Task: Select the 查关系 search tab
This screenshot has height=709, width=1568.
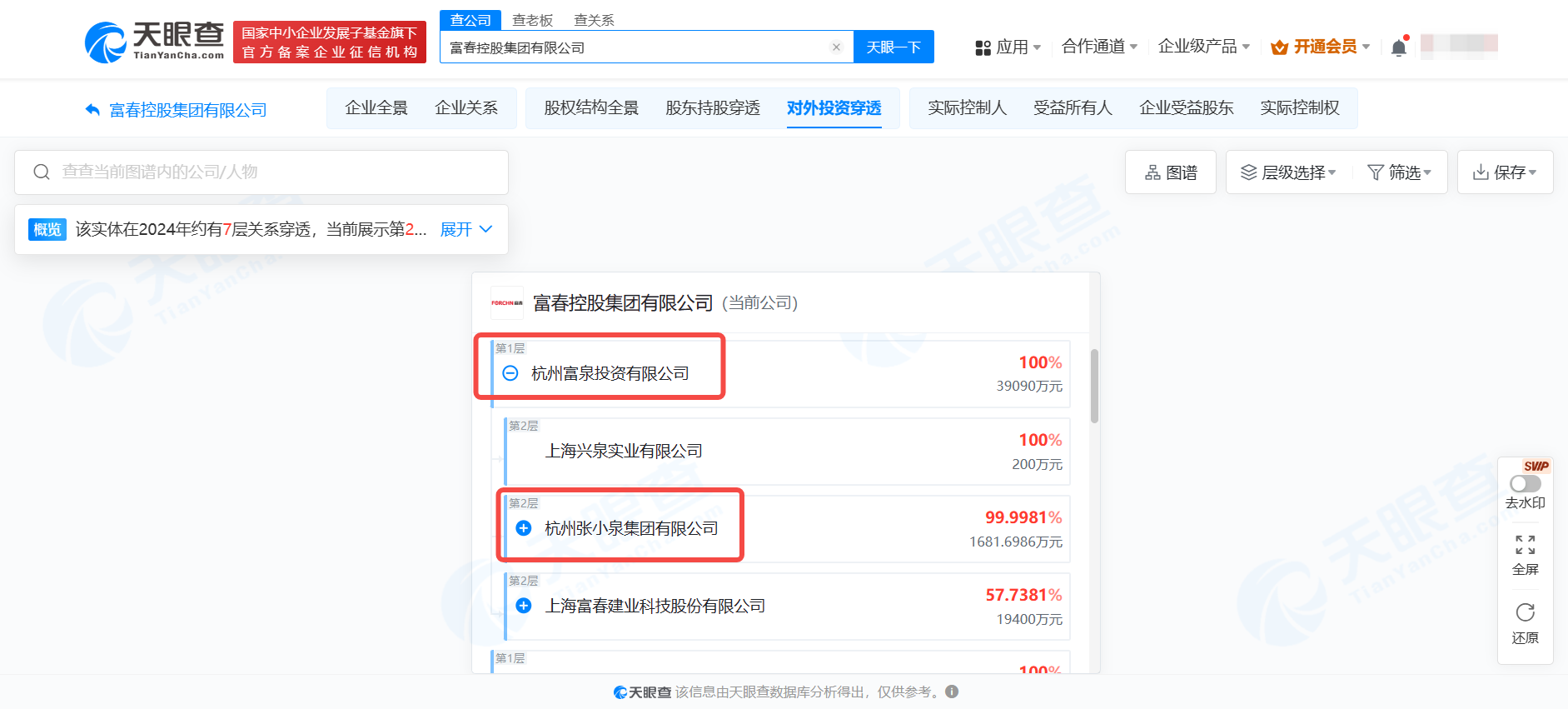Action: pos(595,20)
